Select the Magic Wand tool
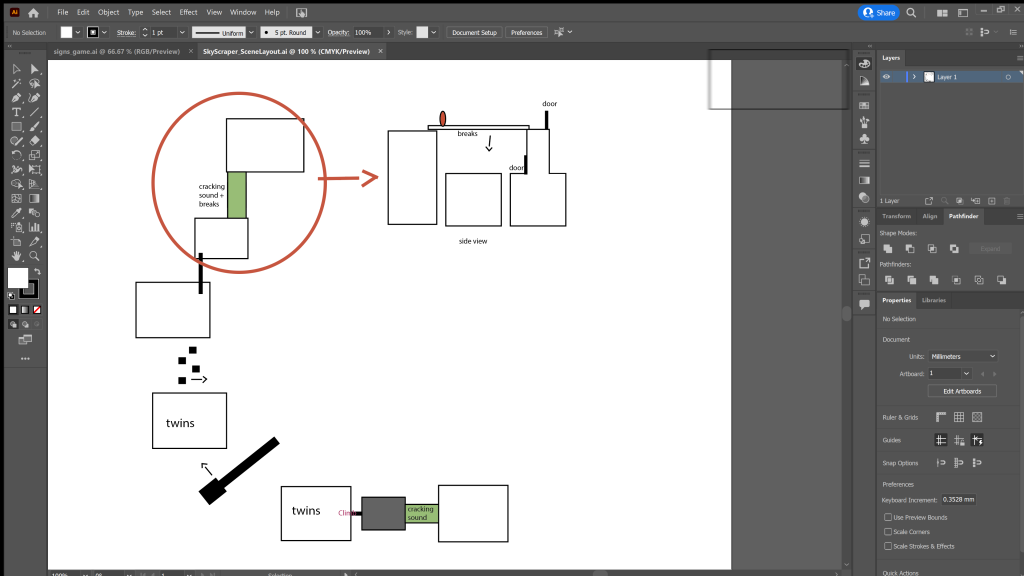The width and height of the screenshot is (1024, 576). click(16, 84)
